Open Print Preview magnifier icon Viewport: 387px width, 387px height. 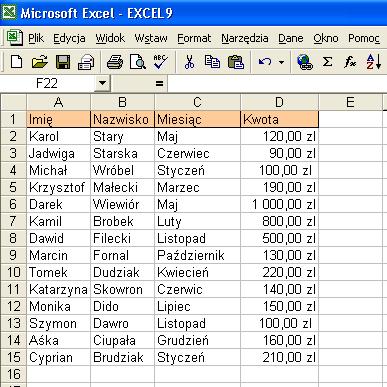138,62
